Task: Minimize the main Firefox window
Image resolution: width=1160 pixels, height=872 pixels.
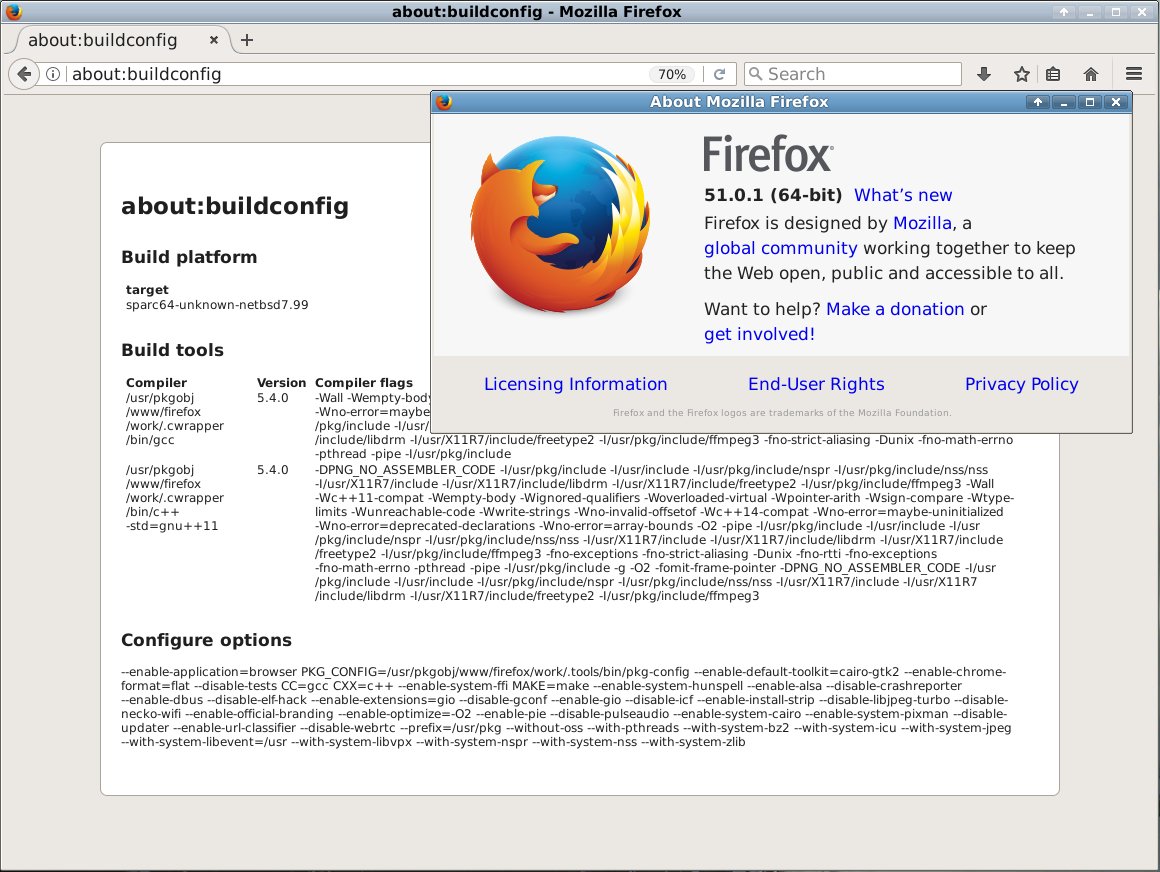Action: coord(1090,12)
